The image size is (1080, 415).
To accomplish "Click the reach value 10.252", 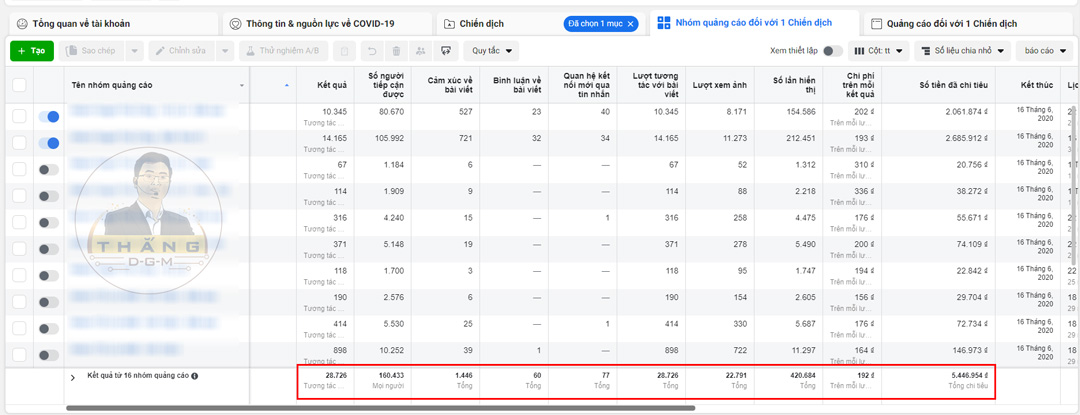I will pos(391,350).
